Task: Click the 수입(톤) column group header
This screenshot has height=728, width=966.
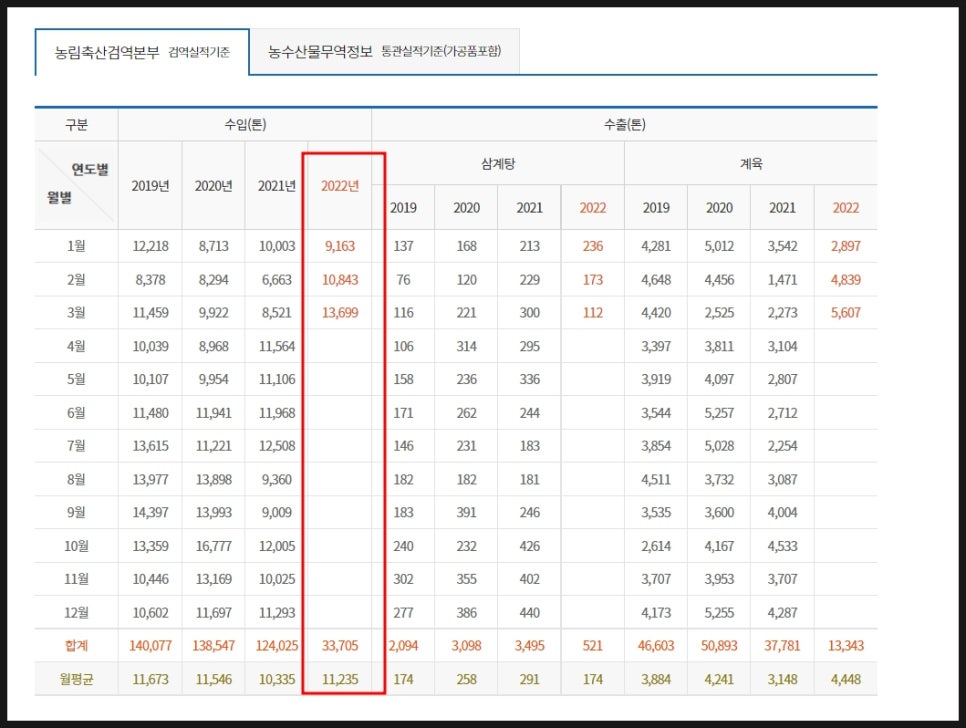Action: pyautogui.click(x=245, y=124)
